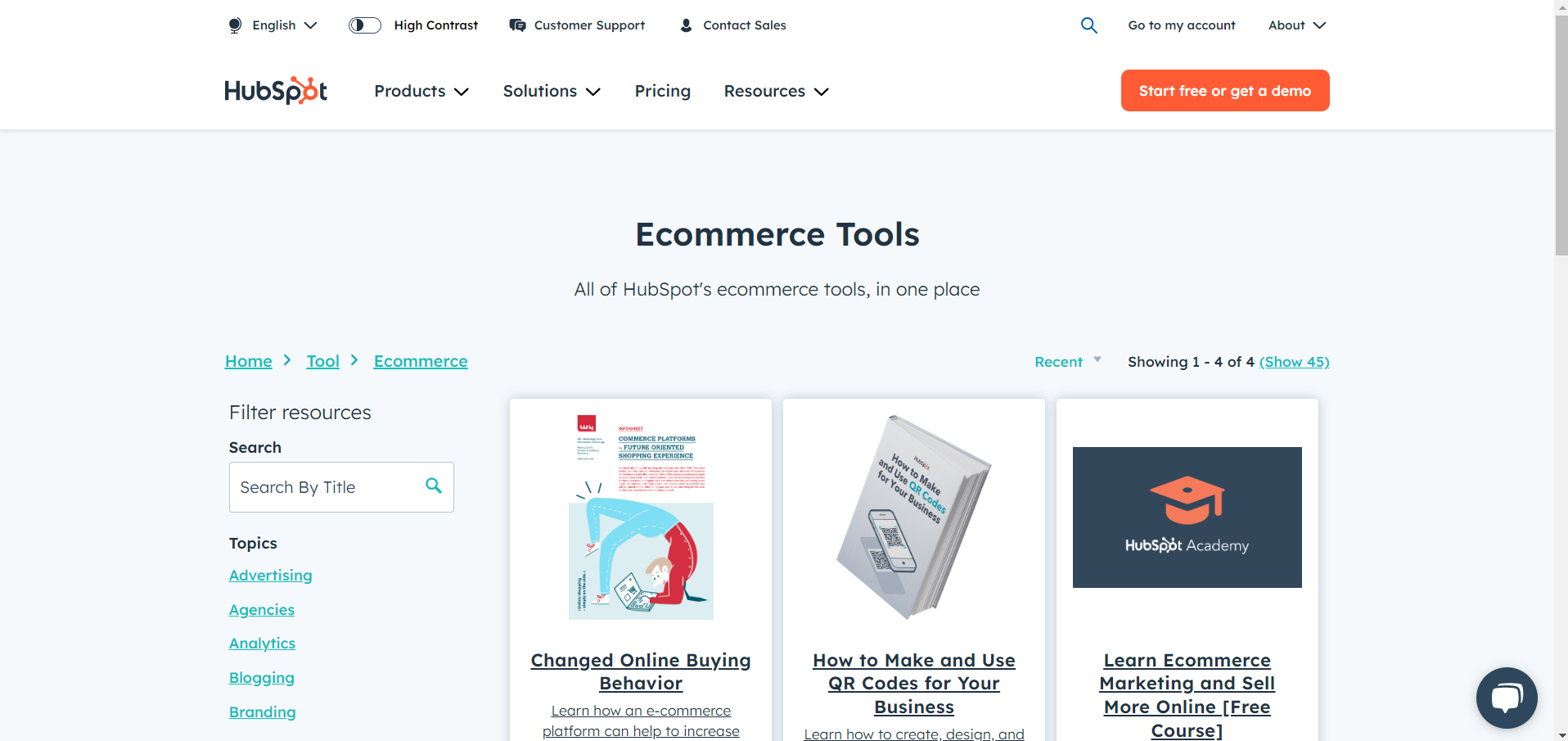The image size is (1568, 741).
Task: Click the page vertical scrollbar
Action: click(1561, 135)
